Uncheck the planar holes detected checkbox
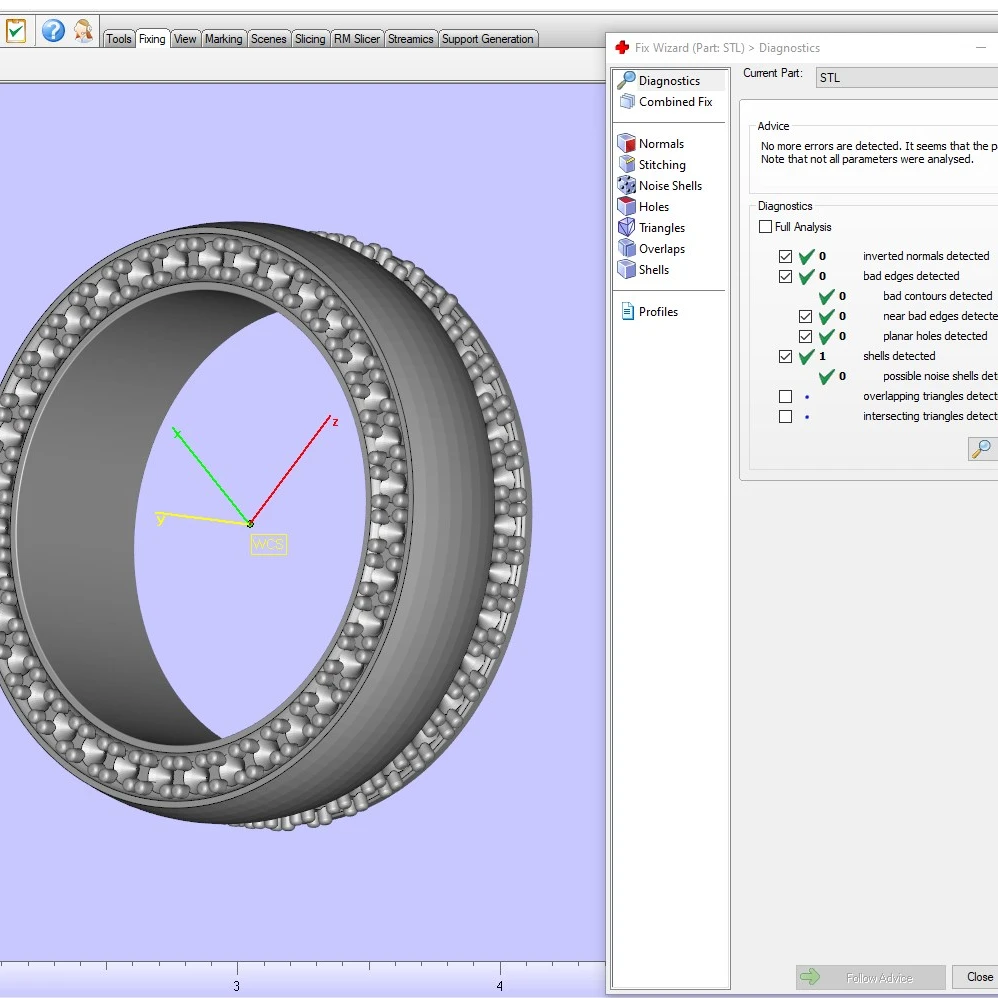The width and height of the screenshot is (998, 998). point(805,336)
